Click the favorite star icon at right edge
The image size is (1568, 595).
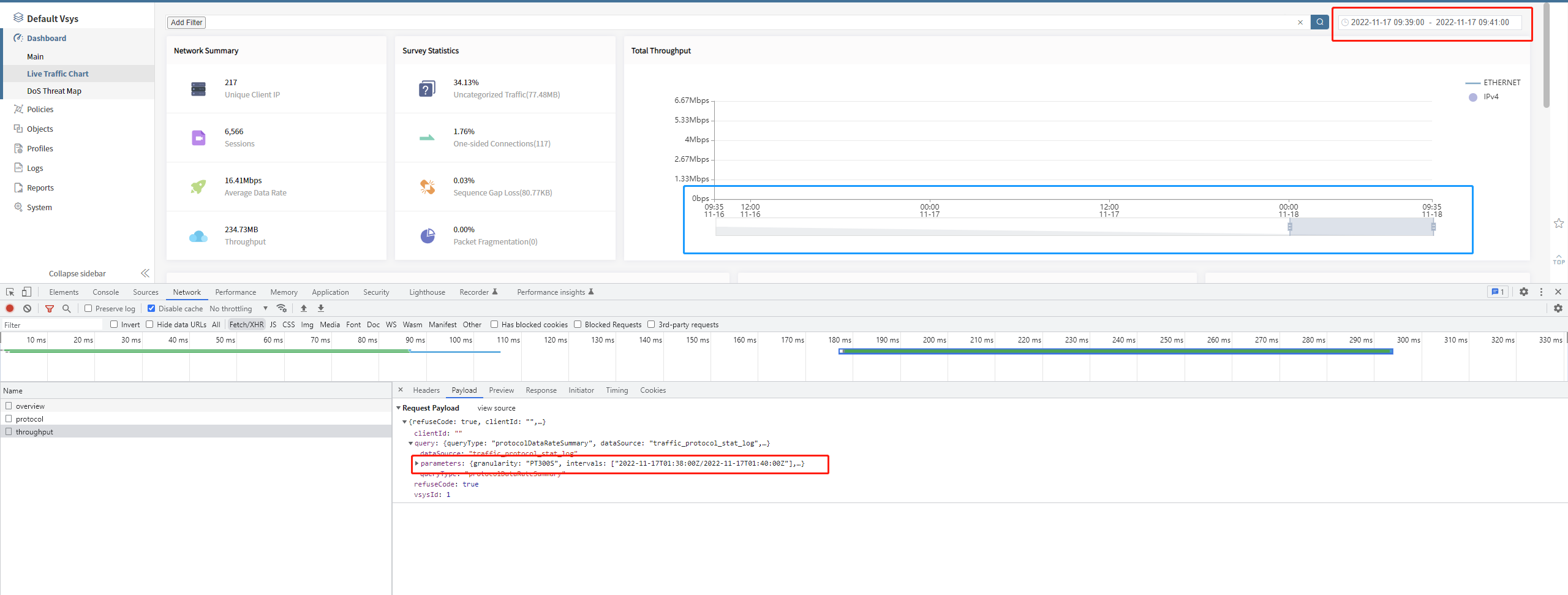click(1559, 223)
